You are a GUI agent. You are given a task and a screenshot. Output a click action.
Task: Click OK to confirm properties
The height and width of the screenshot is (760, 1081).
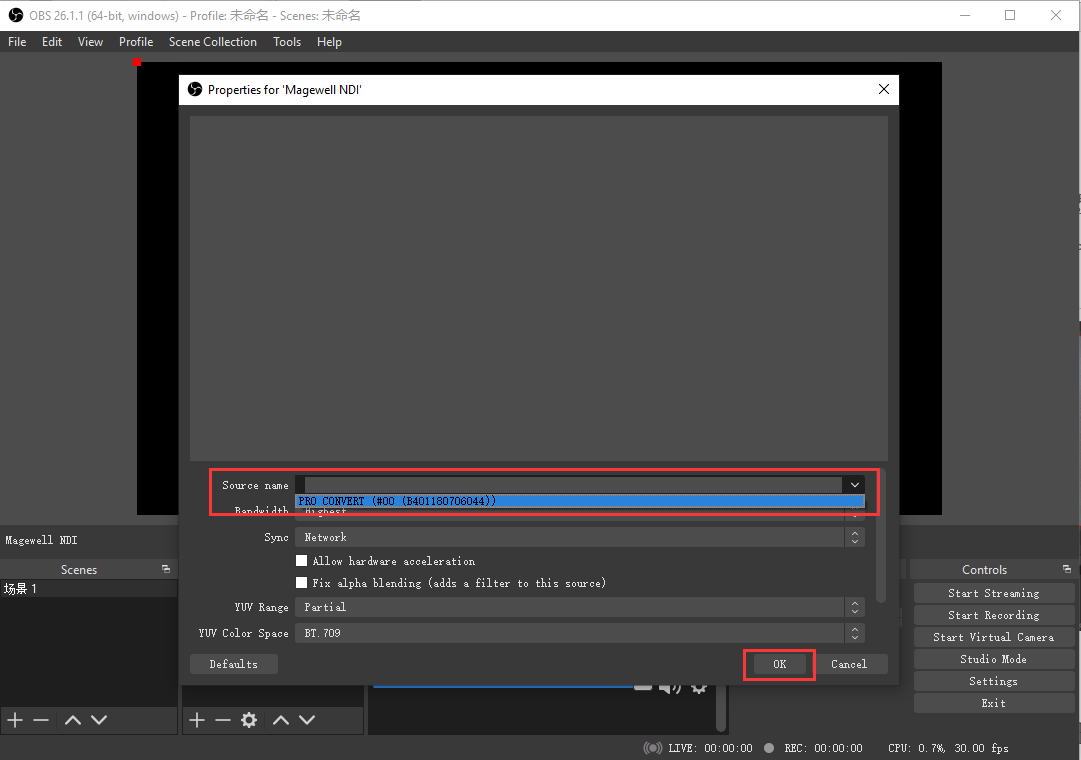pyautogui.click(x=779, y=664)
